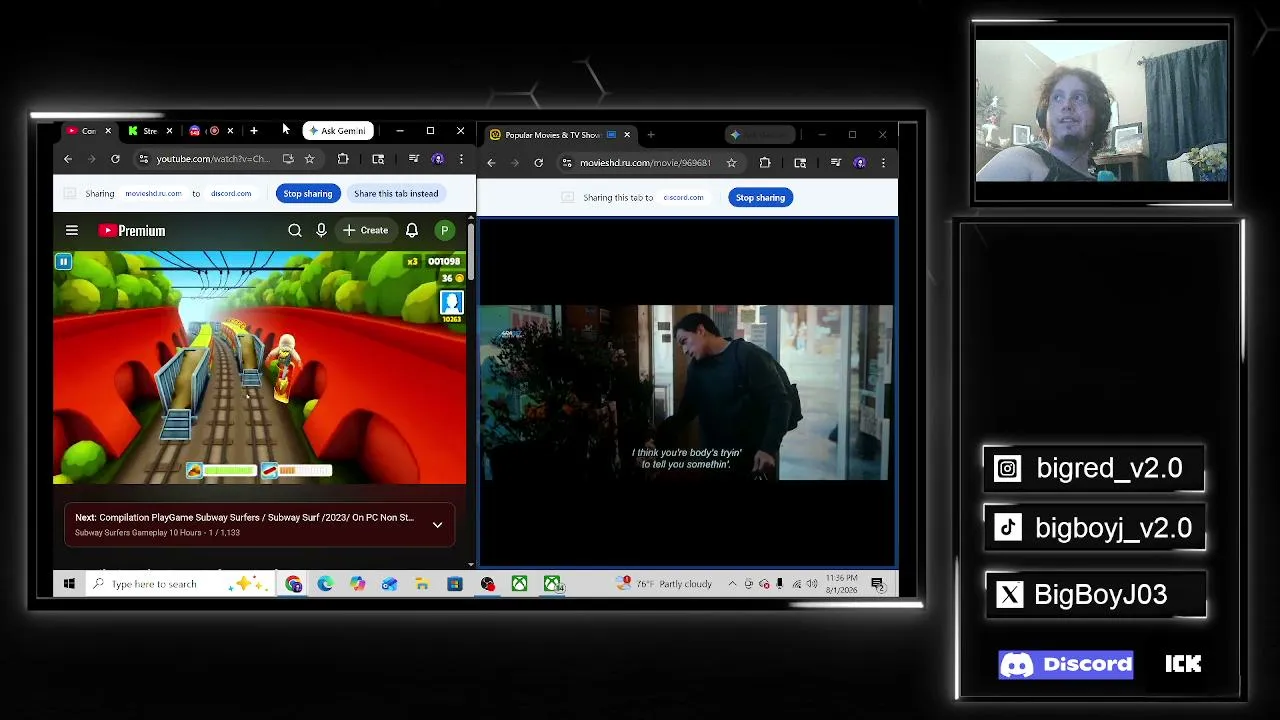
Task: Close the Kick Stre tab
Action: tap(169, 131)
